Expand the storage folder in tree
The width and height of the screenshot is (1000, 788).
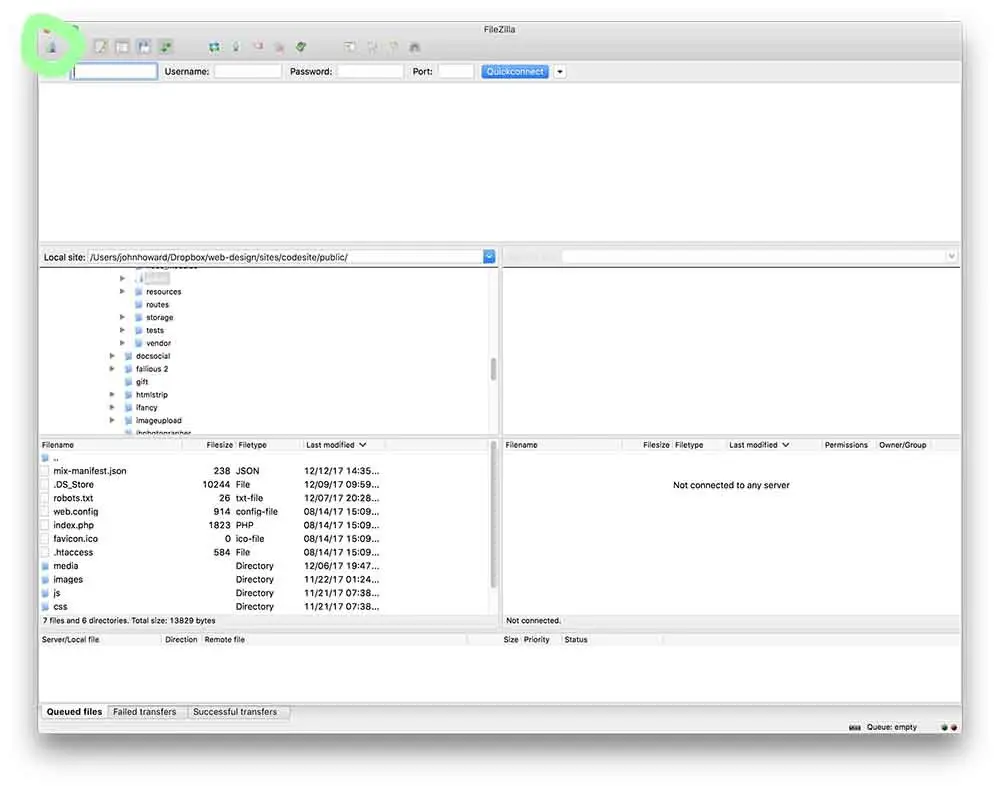point(122,317)
